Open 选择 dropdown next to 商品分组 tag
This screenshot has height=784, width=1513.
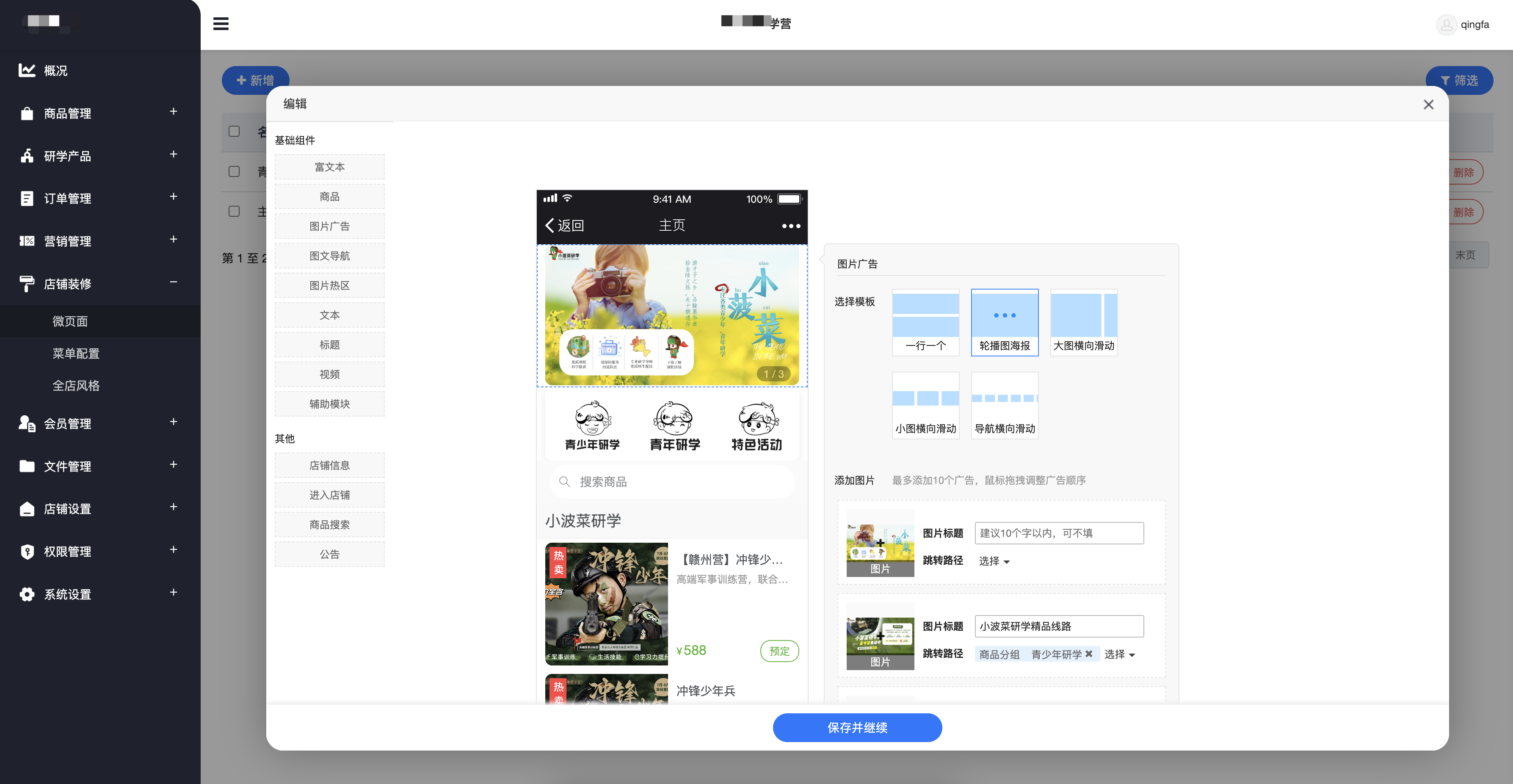click(x=1119, y=654)
